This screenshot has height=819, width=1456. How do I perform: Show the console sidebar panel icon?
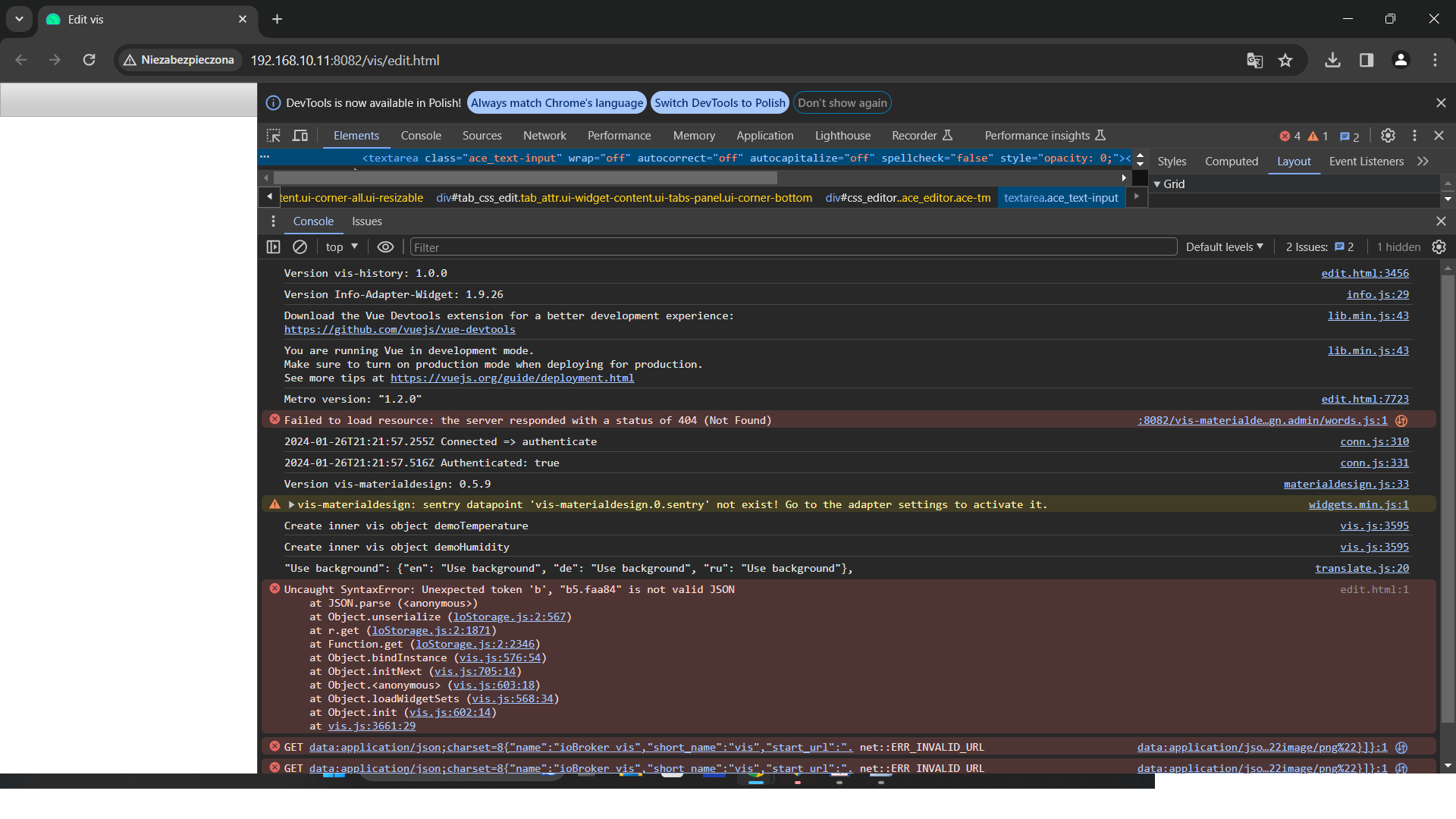pyautogui.click(x=273, y=247)
